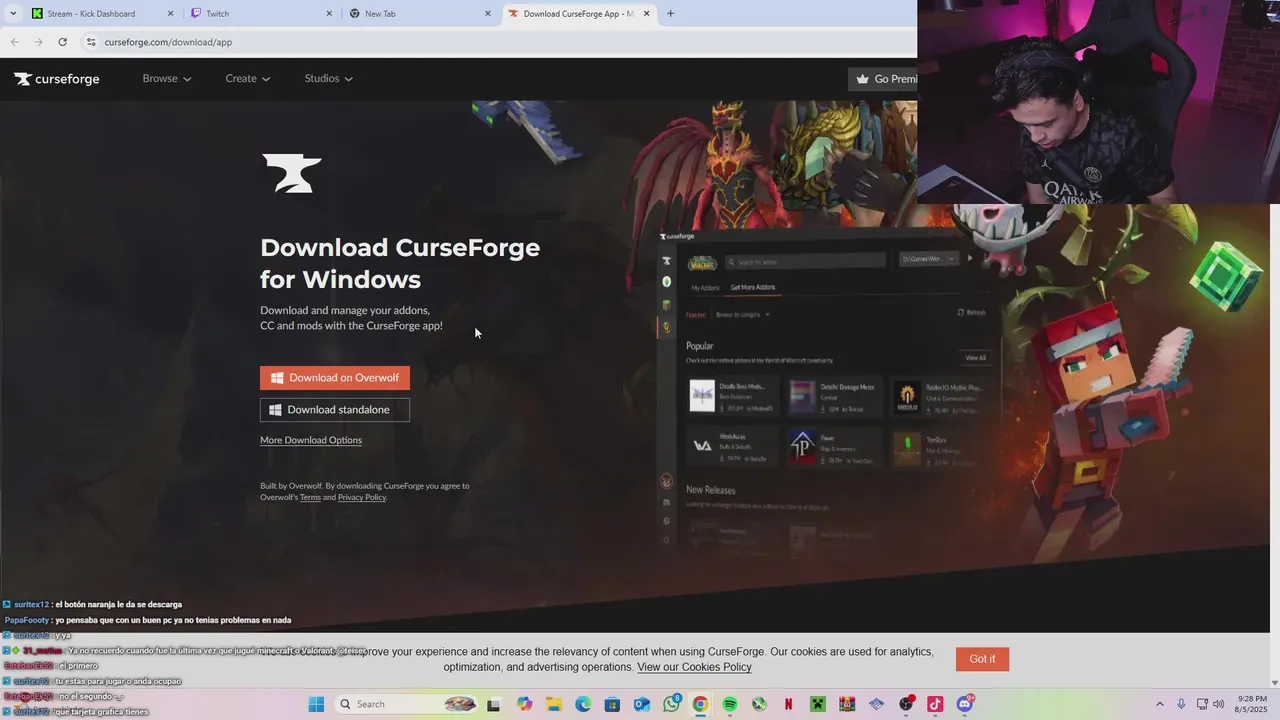
Task: Open Discord from the taskbar
Action: coord(965,704)
